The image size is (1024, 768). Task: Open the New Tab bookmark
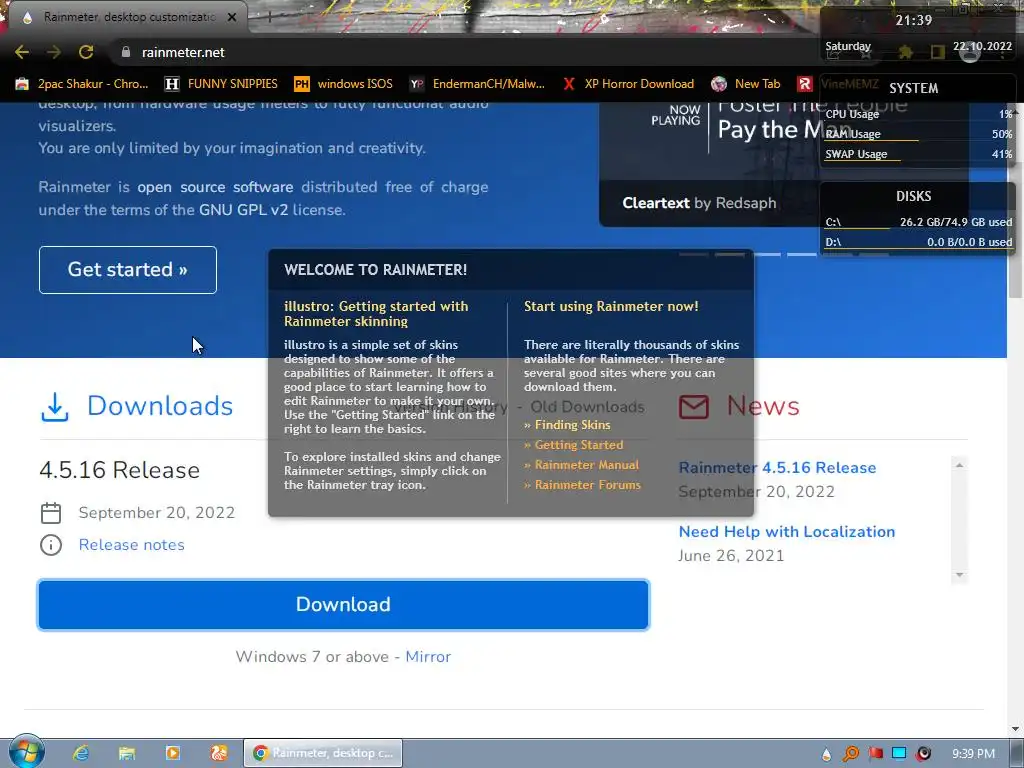point(746,84)
